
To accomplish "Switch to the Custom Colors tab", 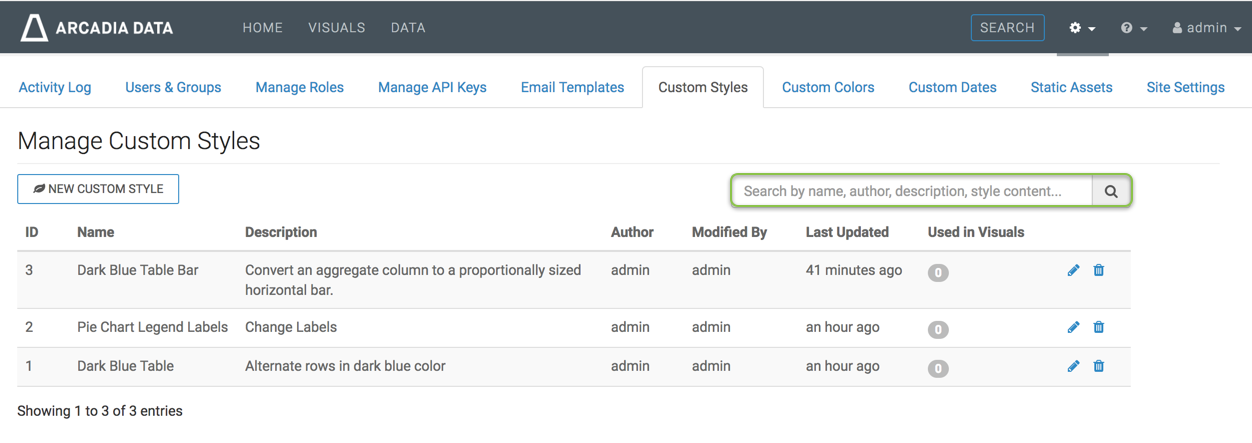I will (827, 87).
